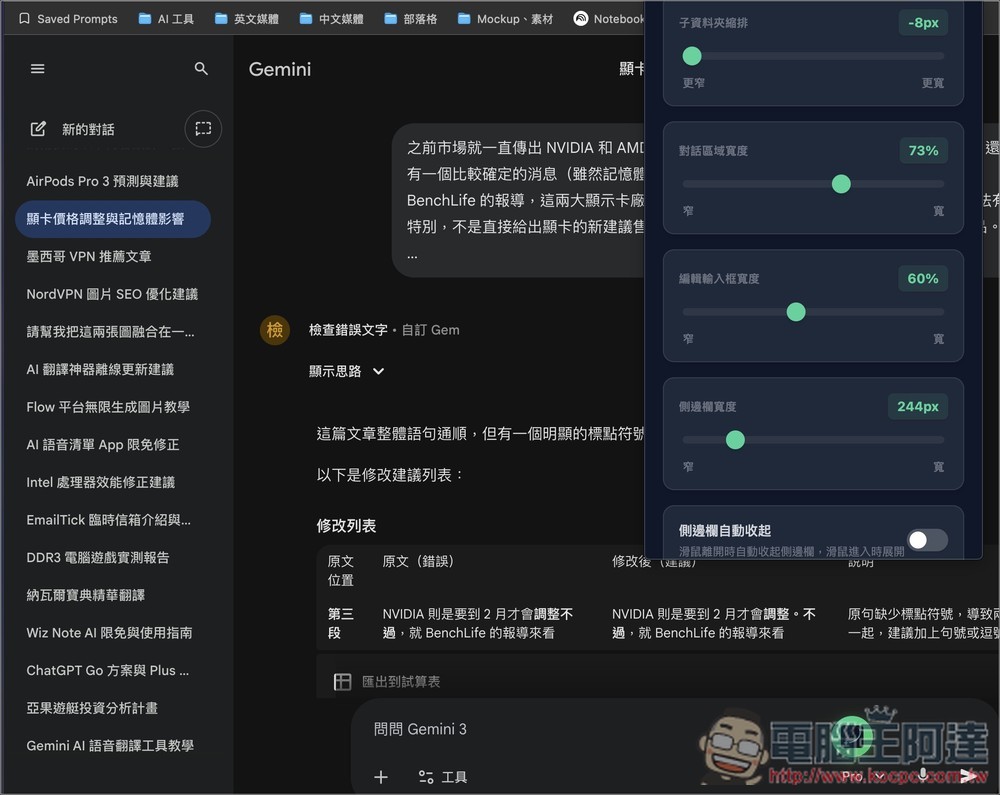Open the 部落格 bookmark folder
The image size is (1000, 795).
pos(413,18)
